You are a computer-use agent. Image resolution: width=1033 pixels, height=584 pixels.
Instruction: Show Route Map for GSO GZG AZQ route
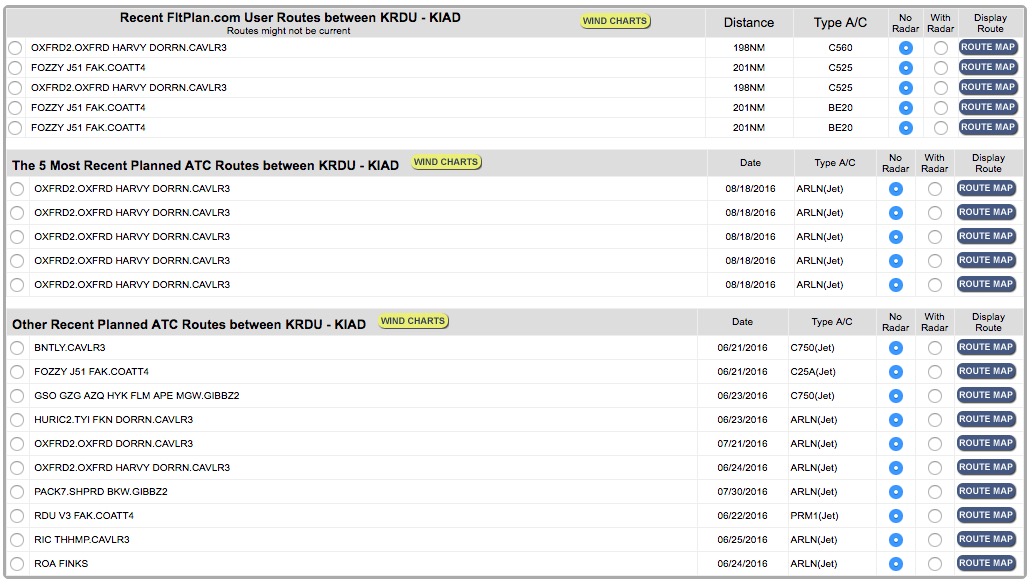pyautogui.click(x=986, y=395)
